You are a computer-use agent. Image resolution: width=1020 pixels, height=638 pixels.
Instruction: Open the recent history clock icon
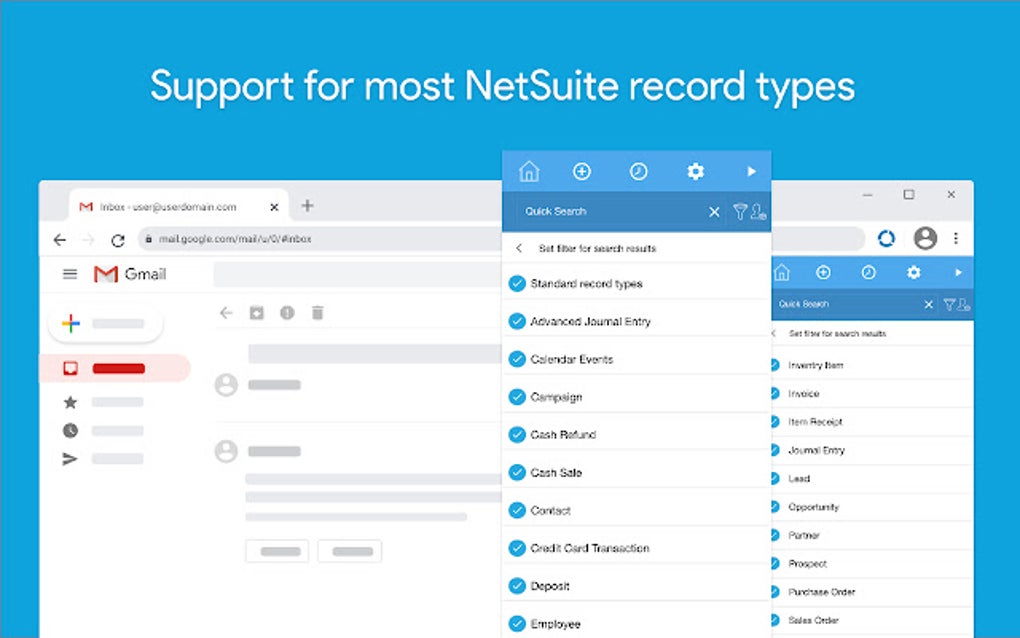tap(638, 171)
